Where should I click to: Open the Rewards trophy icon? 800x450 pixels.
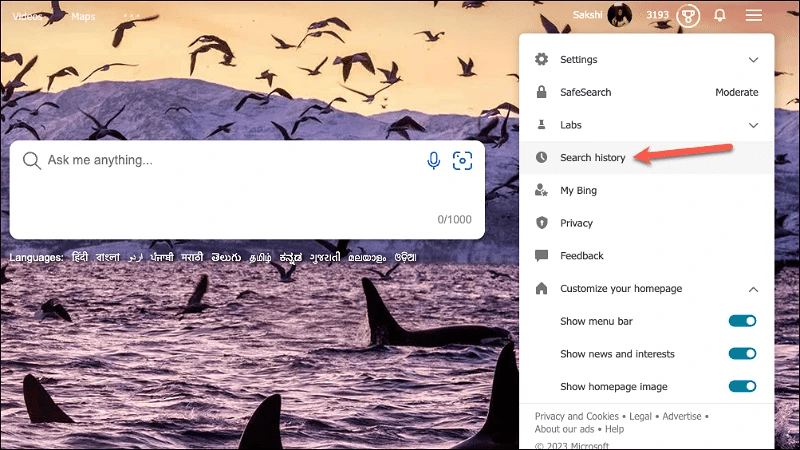point(687,16)
